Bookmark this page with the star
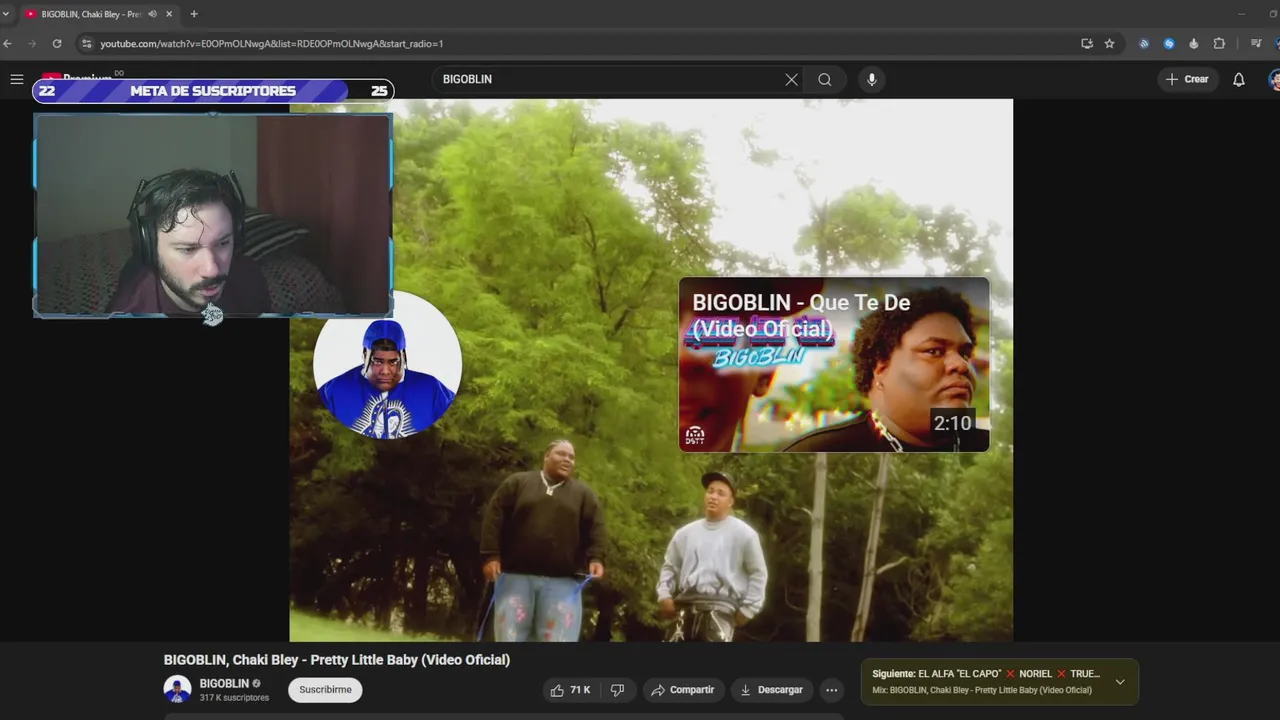The width and height of the screenshot is (1280, 720). click(1109, 44)
